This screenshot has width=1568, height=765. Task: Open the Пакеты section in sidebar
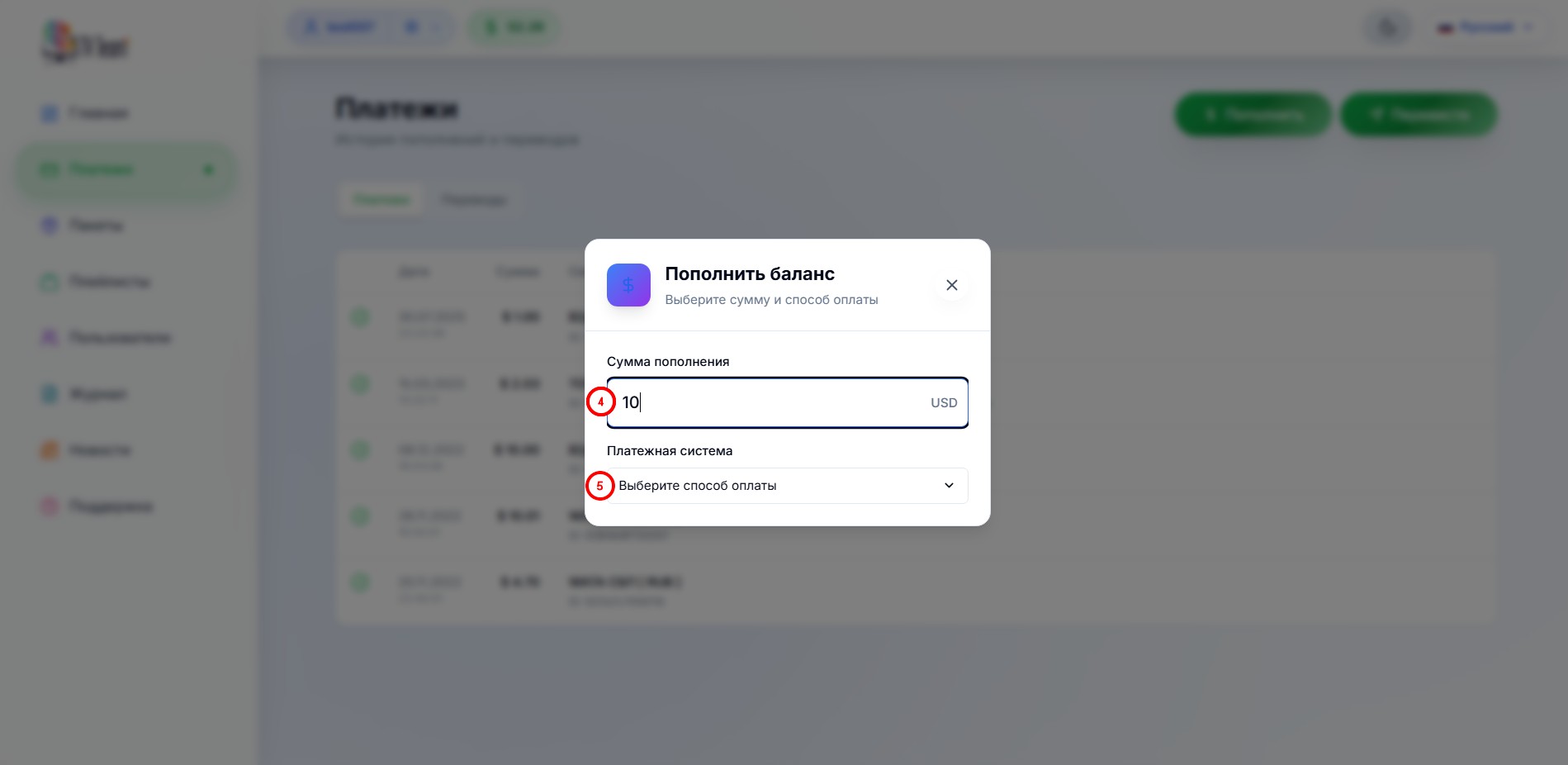(95, 226)
